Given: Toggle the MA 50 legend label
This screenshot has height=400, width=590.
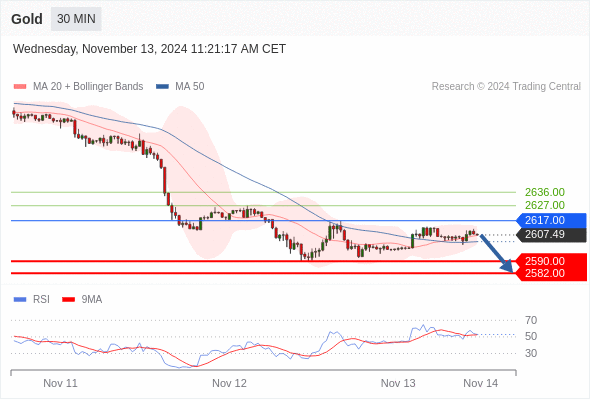Looking at the screenshot, I should [190, 87].
